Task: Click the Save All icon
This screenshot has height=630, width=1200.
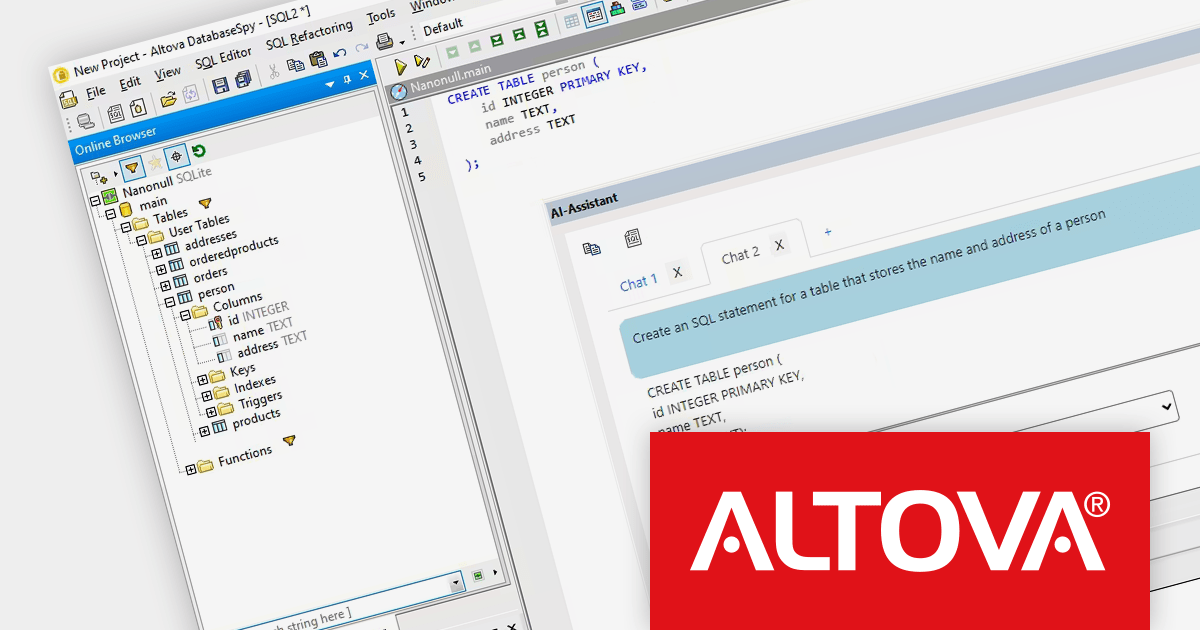Action: [241, 81]
